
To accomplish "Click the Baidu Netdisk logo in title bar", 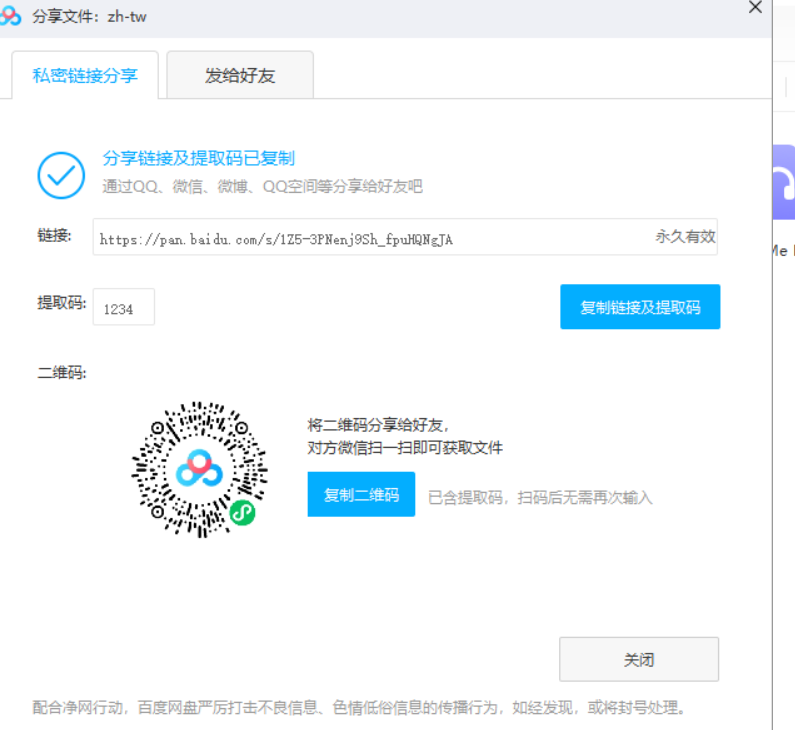I will click(10, 15).
